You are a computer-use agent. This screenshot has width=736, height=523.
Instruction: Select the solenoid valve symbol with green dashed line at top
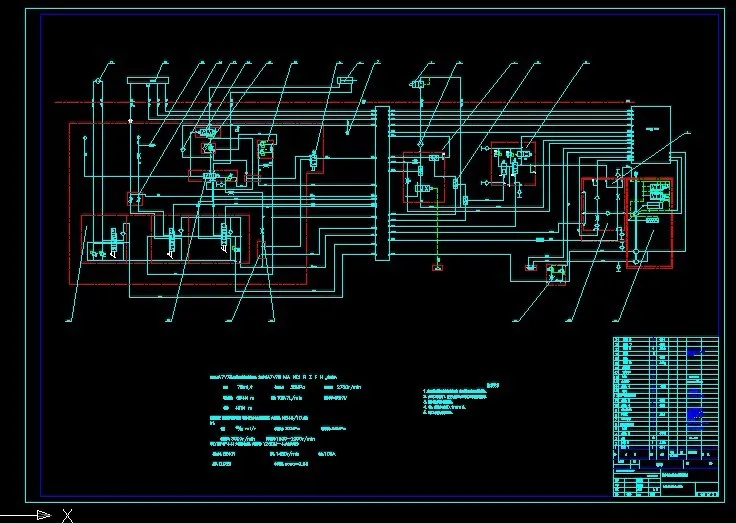coord(418,84)
